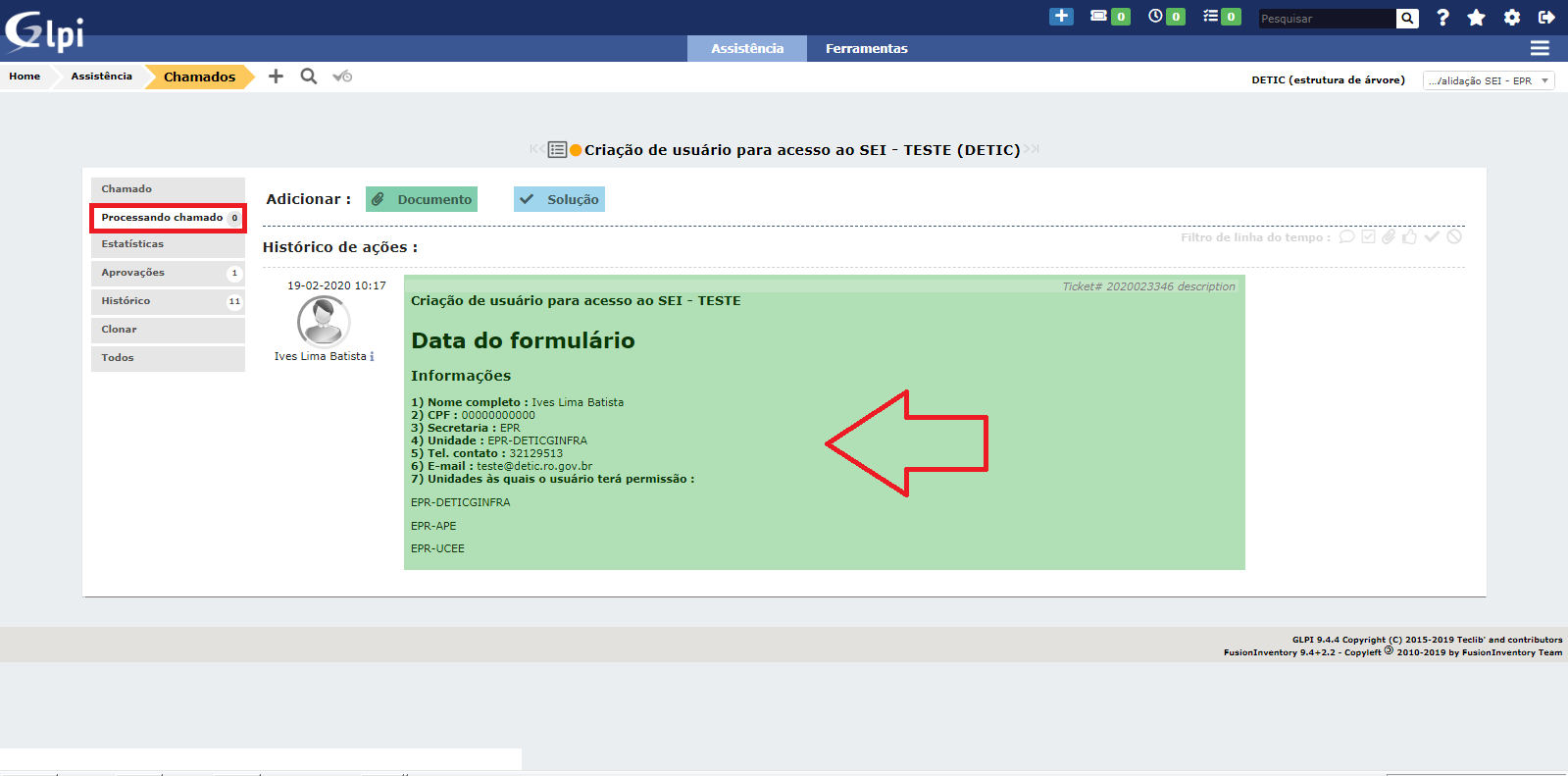Image resolution: width=1568 pixels, height=776 pixels.
Task: Open the validação SEI - EPR profile dropdown
Action: pyautogui.click(x=1489, y=80)
